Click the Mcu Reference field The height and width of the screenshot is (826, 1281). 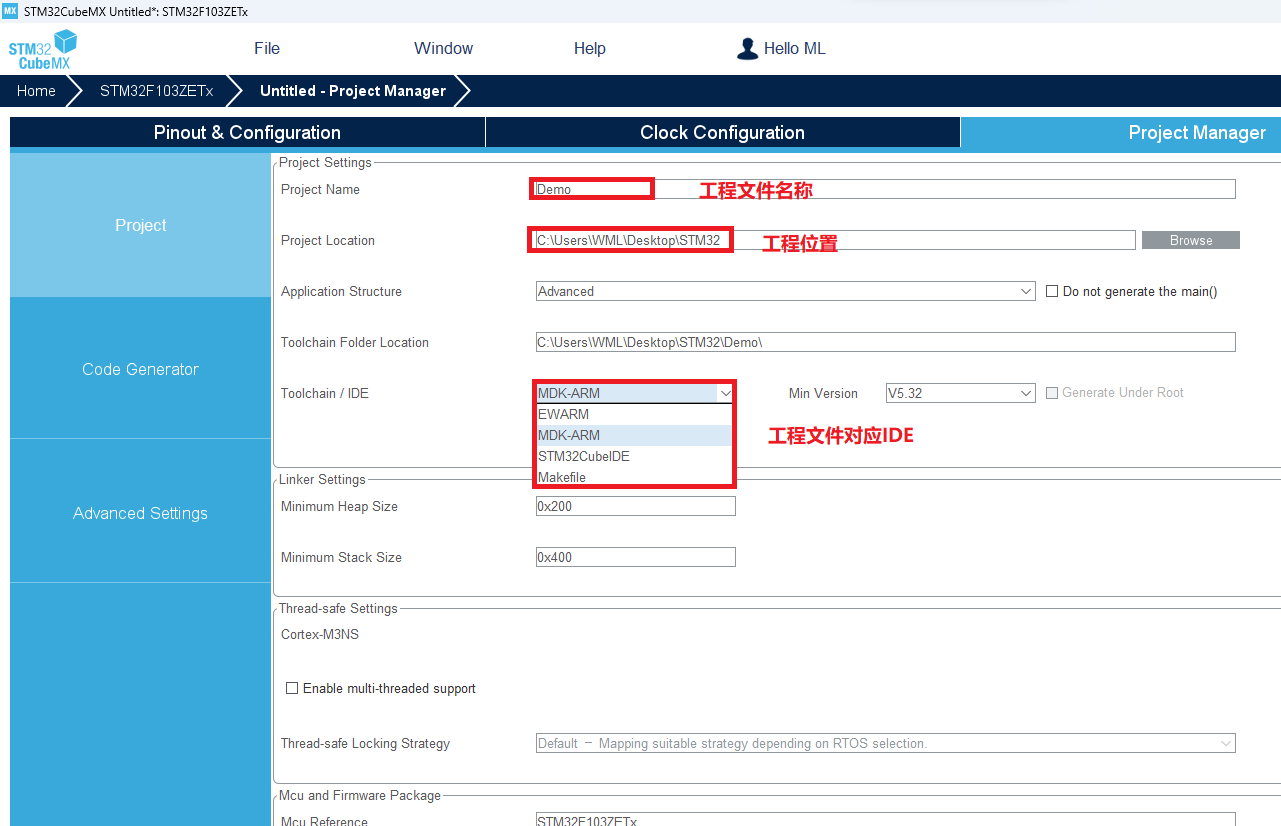coord(885,821)
